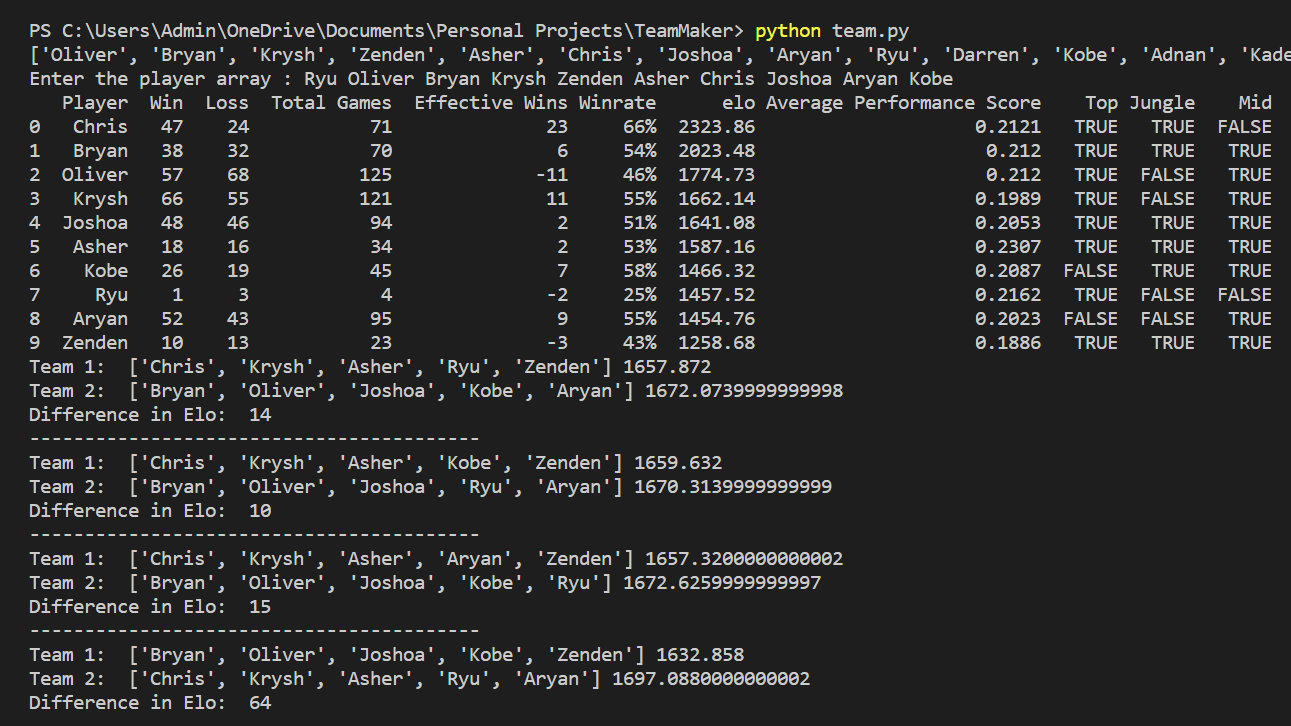Click team average 1657.872

(667, 367)
